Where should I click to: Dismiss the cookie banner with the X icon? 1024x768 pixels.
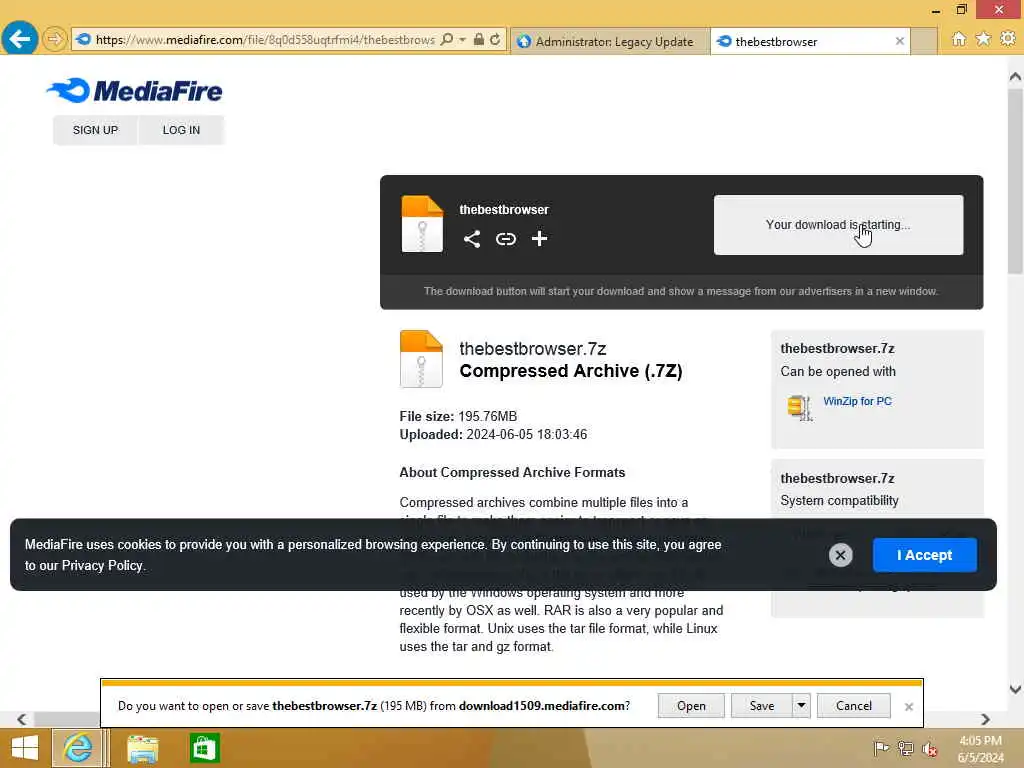(x=840, y=555)
